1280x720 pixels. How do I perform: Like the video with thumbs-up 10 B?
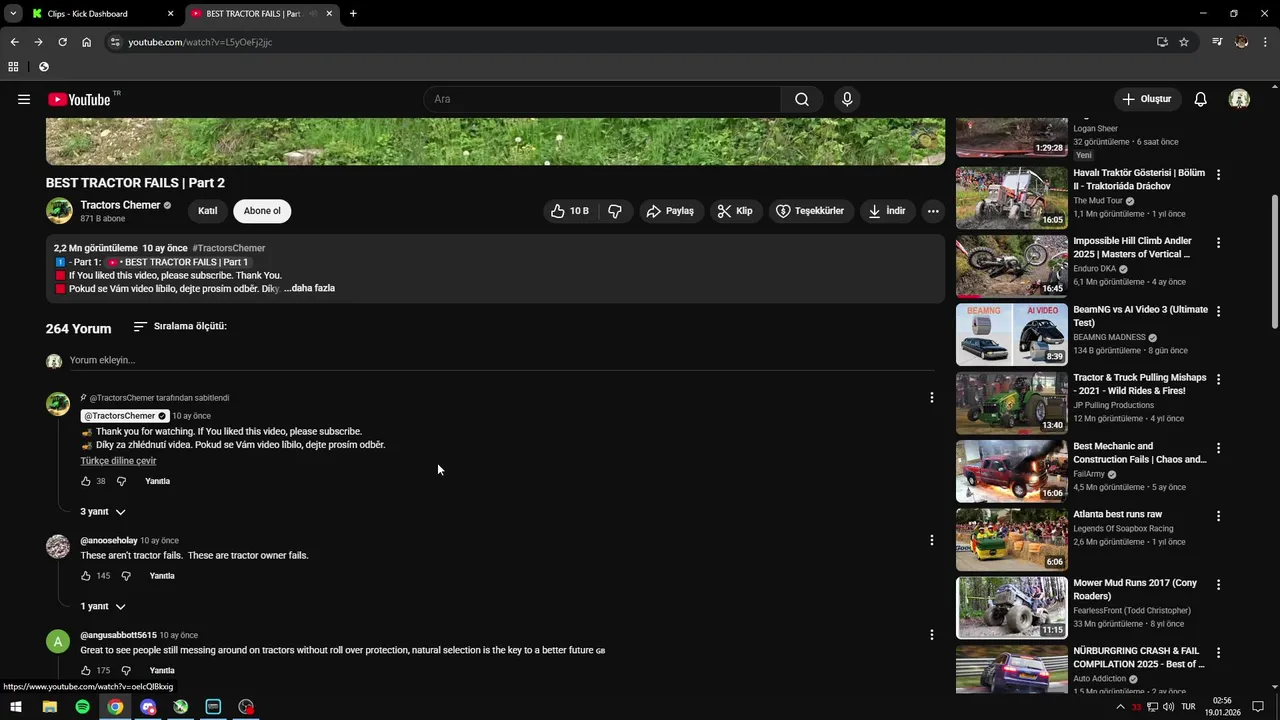pyautogui.click(x=570, y=211)
